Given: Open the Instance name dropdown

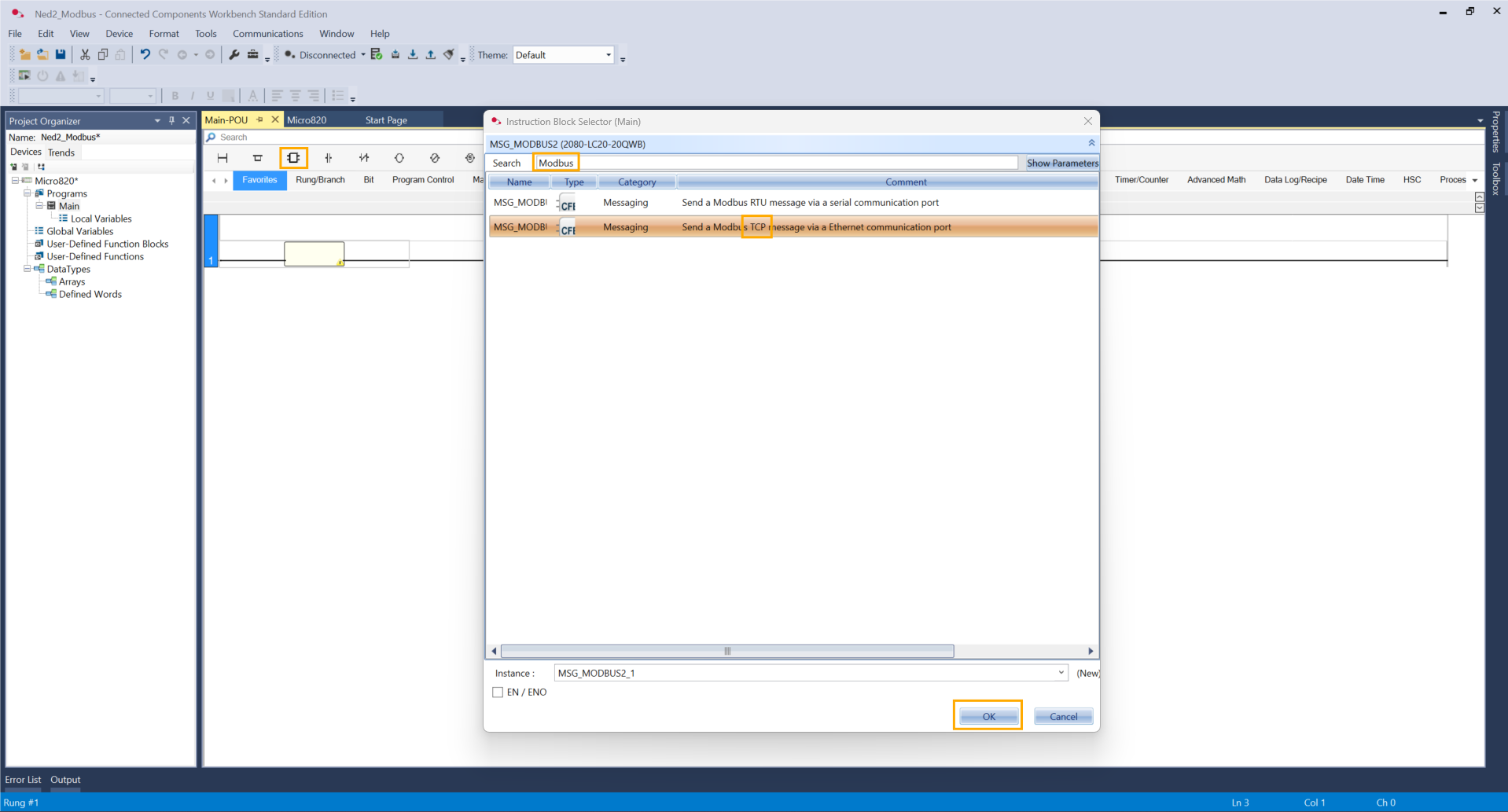Looking at the screenshot, I should click(1061, 673).
